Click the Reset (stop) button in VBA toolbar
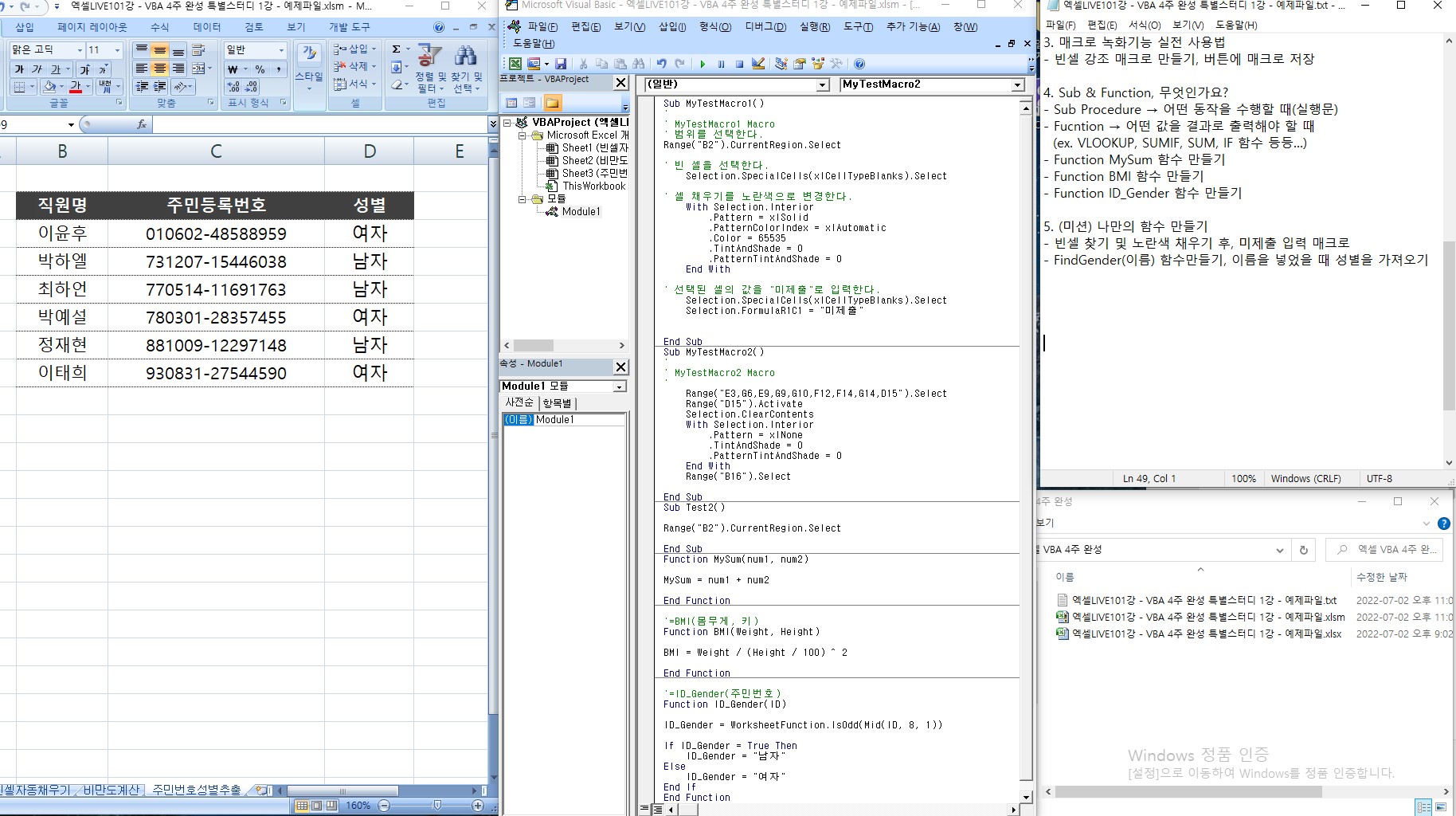Image resolution: width=1456 pixels, height=816 pixels. (739, 64)
